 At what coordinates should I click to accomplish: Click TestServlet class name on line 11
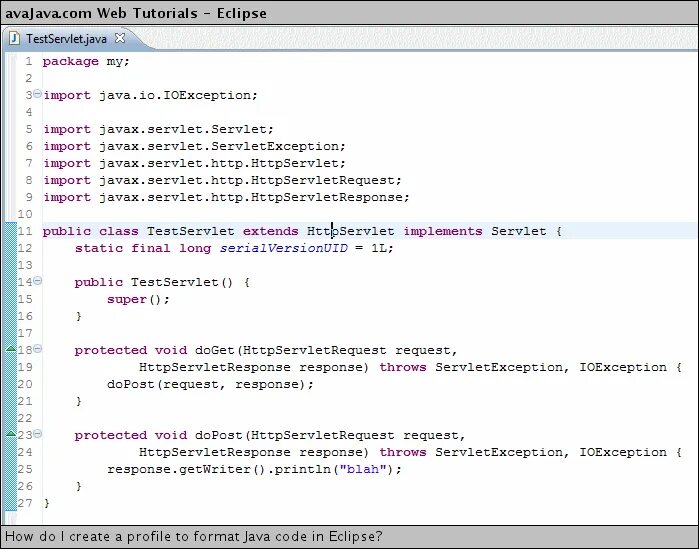point(190,231)
